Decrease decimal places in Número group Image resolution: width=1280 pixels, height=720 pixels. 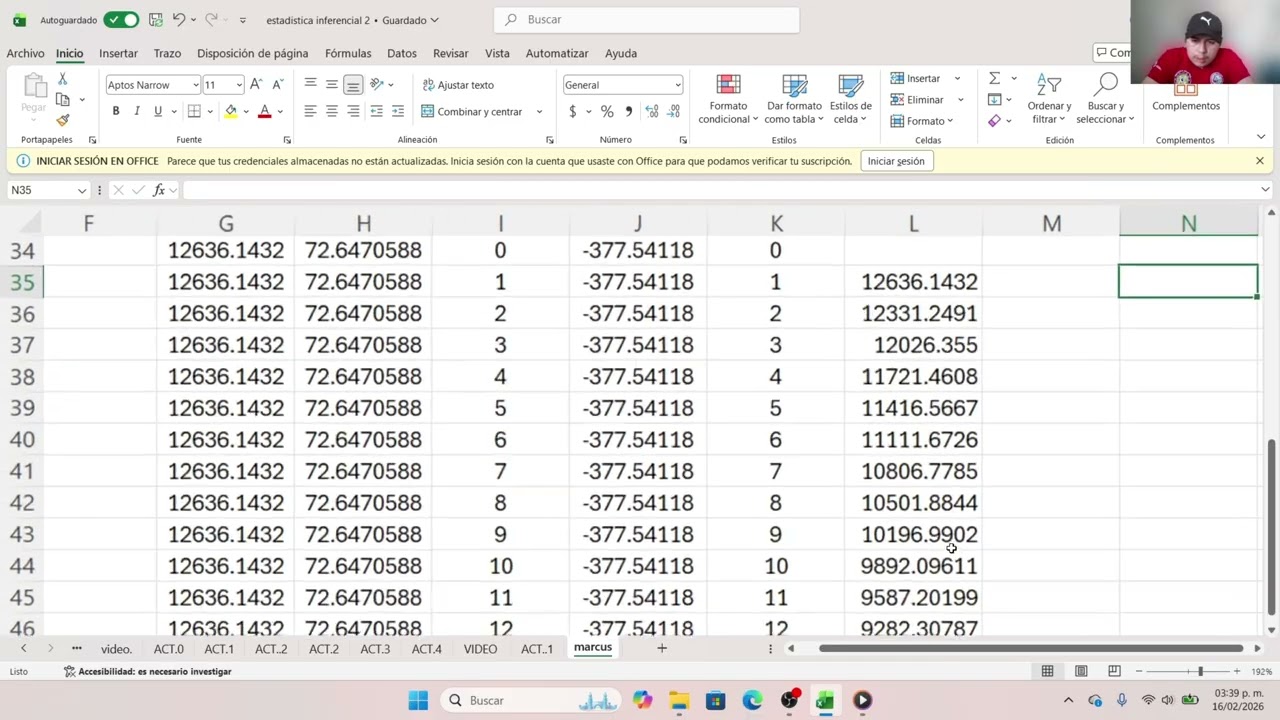pos(673,111)
